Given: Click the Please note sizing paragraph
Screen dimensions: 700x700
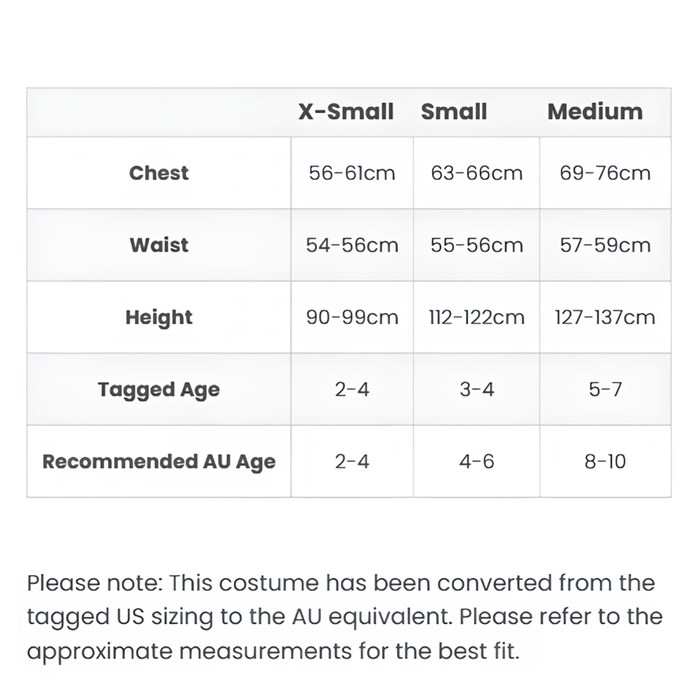Looking at the screenshot, I should (345, 617).
